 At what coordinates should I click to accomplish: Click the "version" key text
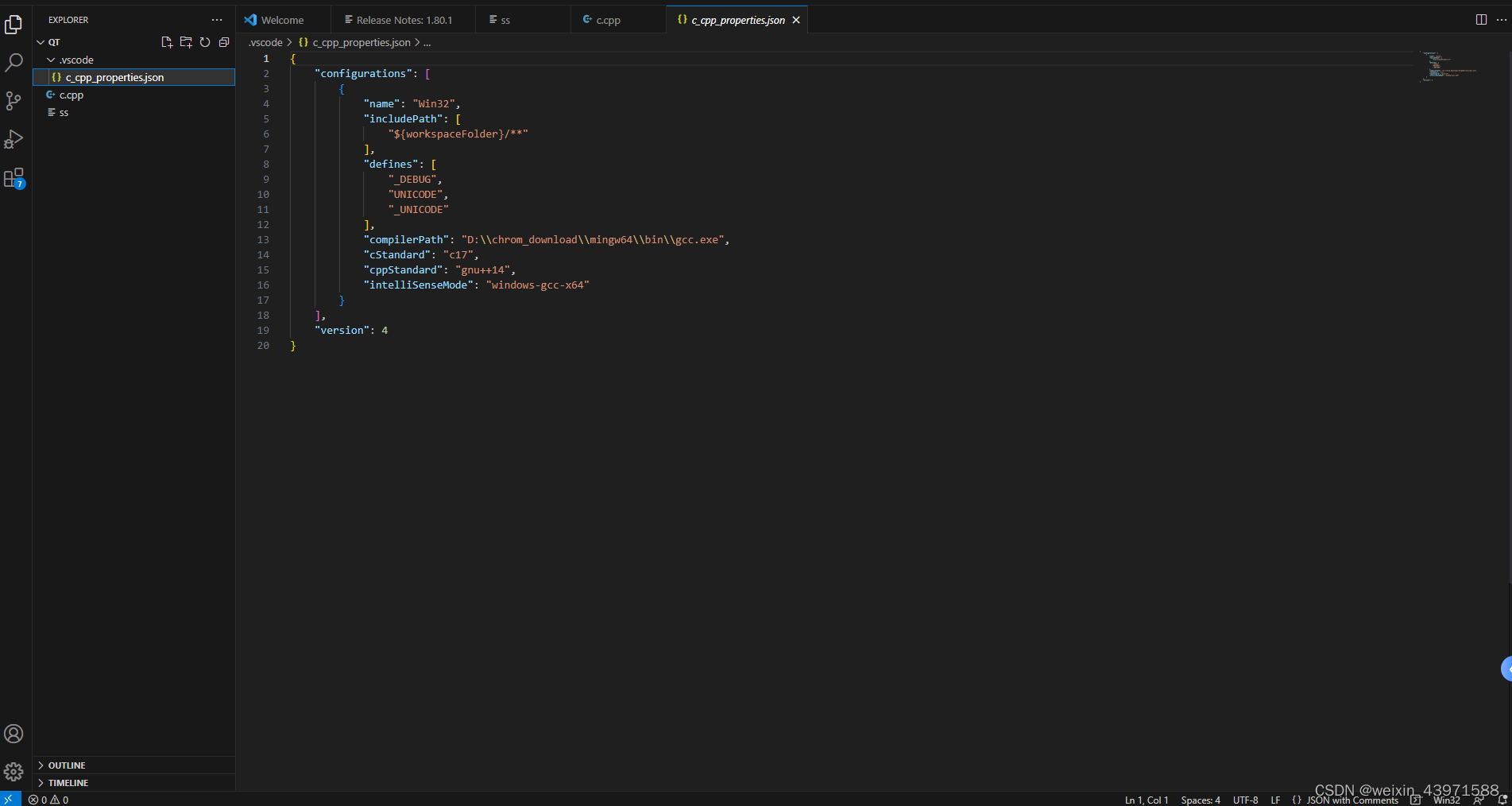pos(342,330)
